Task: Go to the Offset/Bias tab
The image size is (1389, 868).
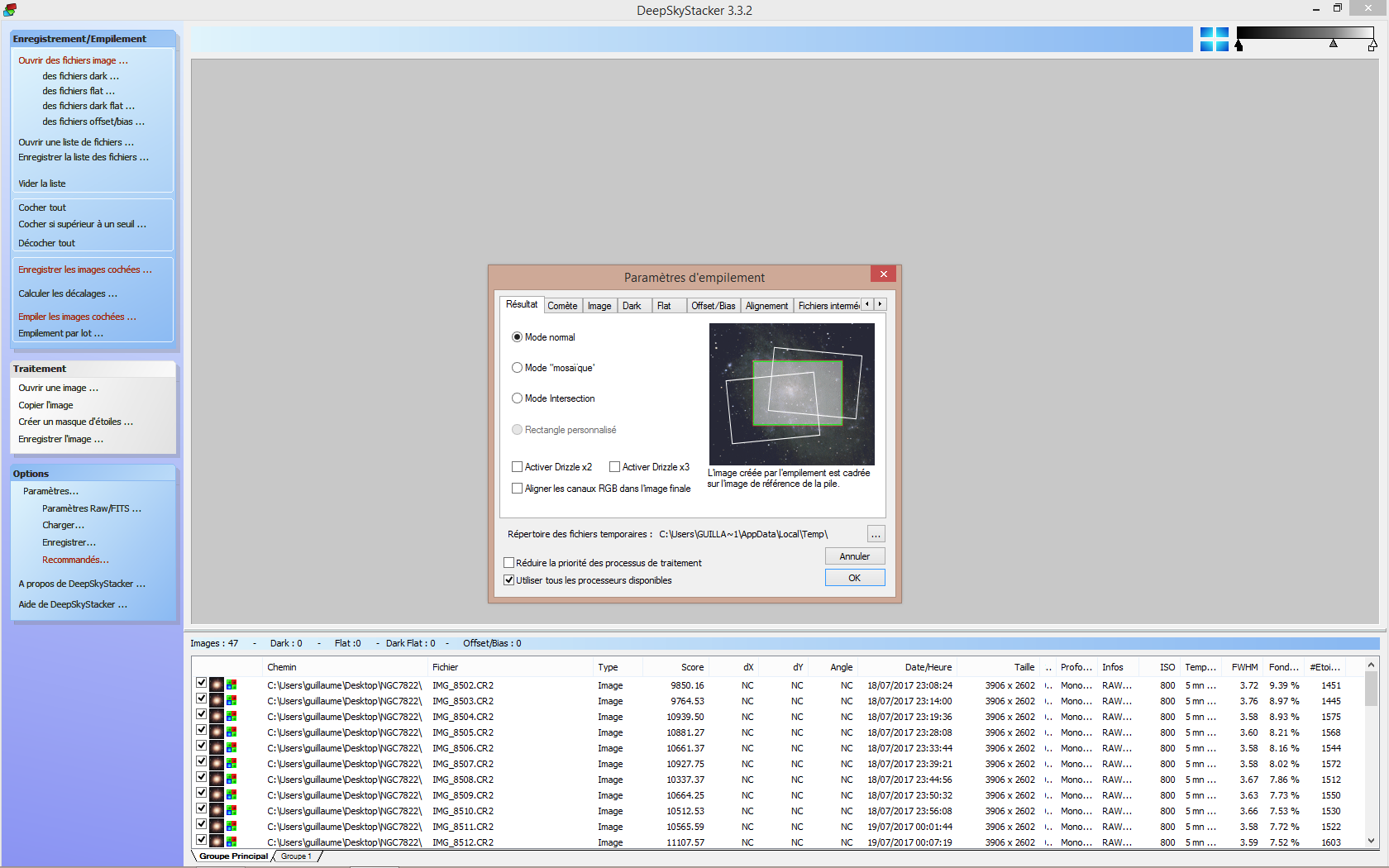Action: pyautogui.click(x=714, y=306)
